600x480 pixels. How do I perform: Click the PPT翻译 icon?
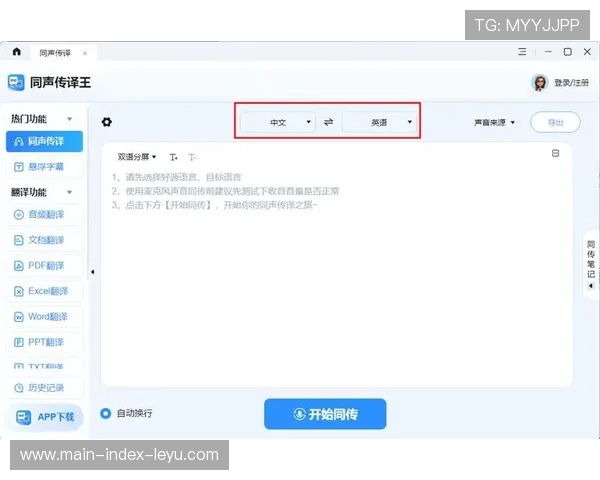[x=19, y=342]
